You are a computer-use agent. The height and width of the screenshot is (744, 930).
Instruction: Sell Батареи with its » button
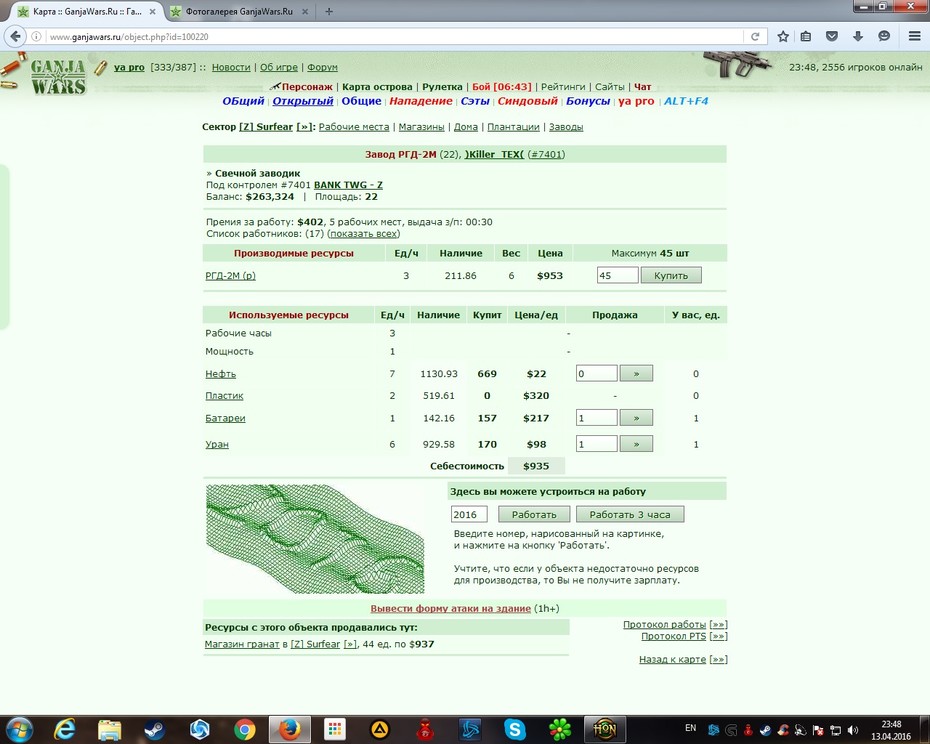pos(636,418)
